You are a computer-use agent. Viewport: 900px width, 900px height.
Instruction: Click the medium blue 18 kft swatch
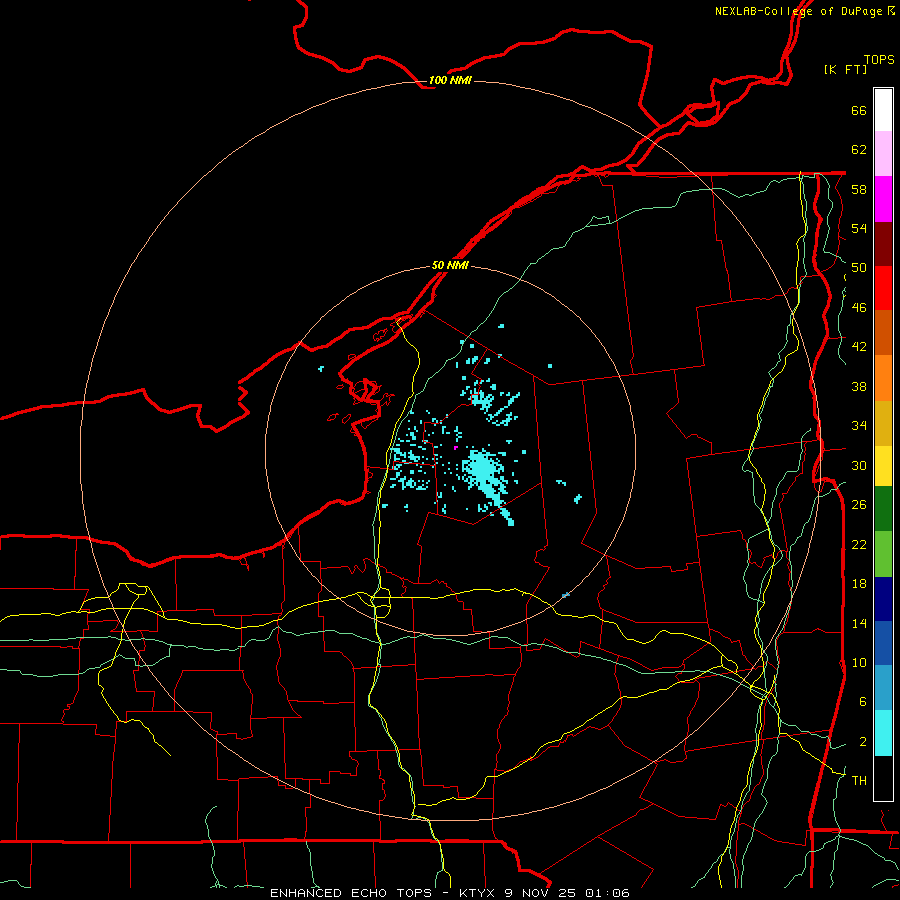[x=883, y=643]
